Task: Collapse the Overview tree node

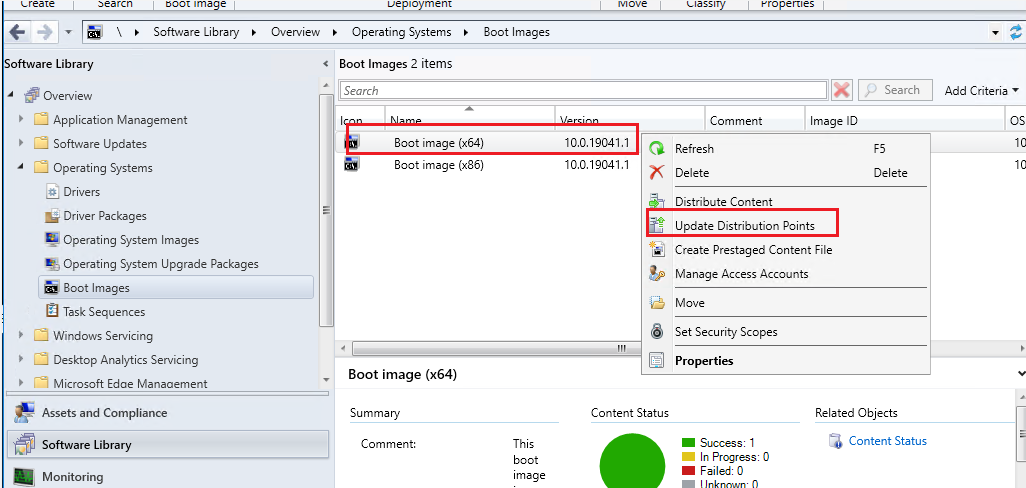Action: (11, 96)
